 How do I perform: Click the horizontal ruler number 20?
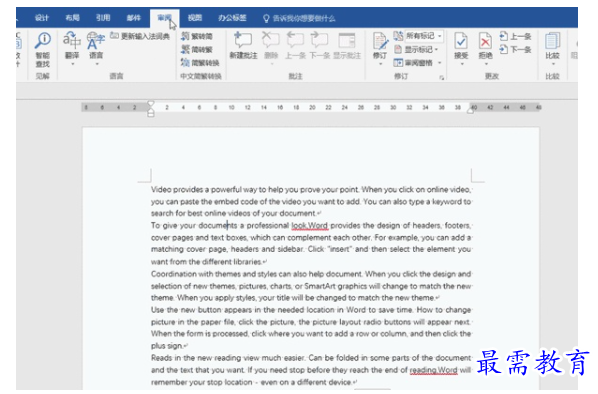312,108
